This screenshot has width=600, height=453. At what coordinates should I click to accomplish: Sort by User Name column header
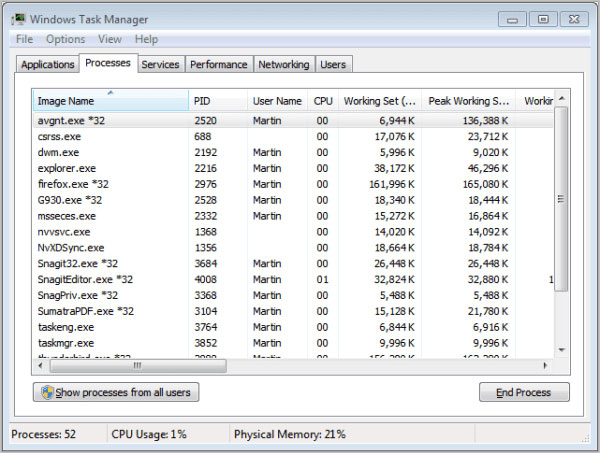tap(277, 101)
